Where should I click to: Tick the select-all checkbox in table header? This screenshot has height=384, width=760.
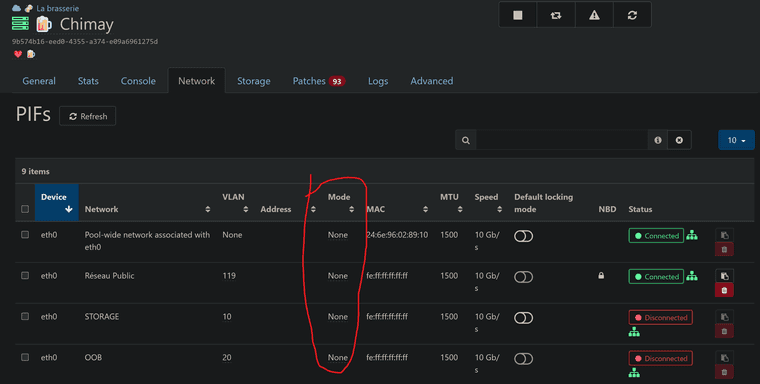(x=25, y=209)
